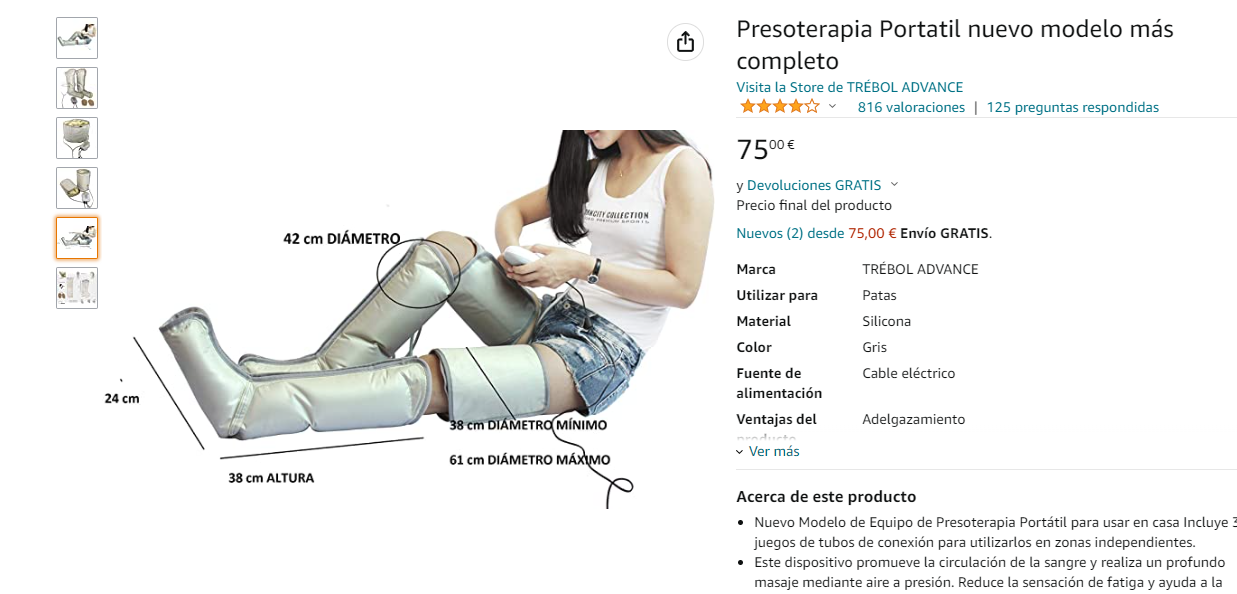The width and height of the screenshot is (1237, 594).
Task: Expand the rating breakdown chevron beside stars
Action: point(832,107)
